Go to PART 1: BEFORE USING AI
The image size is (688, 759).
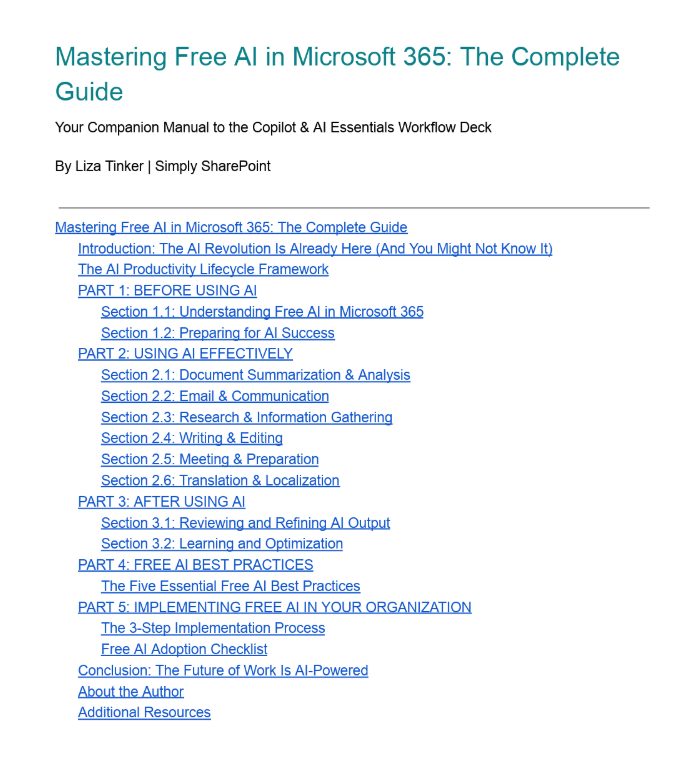click(167, 291)
